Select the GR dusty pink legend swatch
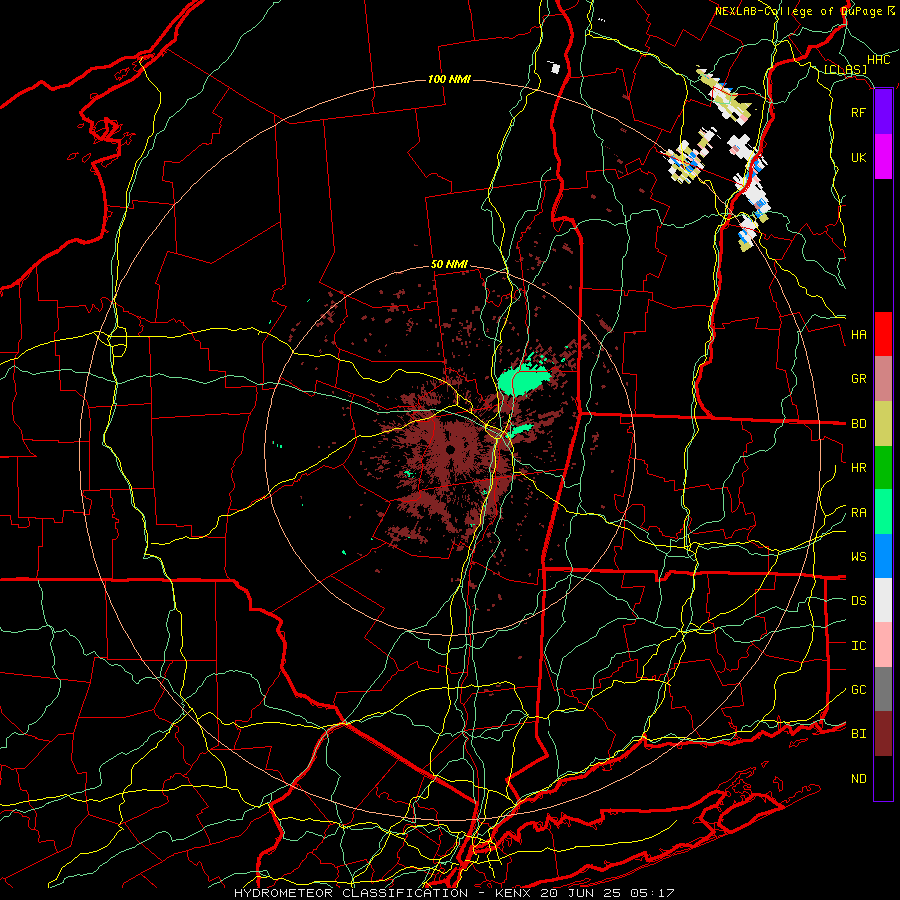 coord(883,379)
